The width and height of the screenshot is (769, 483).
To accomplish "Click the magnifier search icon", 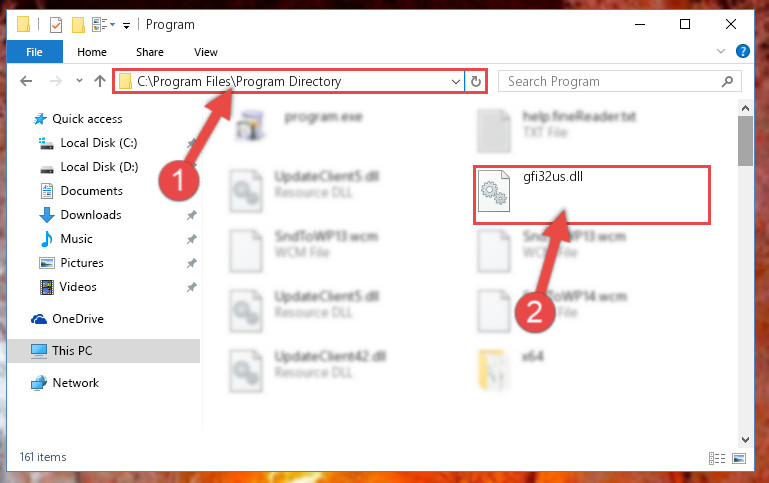I will pyautogui.click(x=727, y=81).
